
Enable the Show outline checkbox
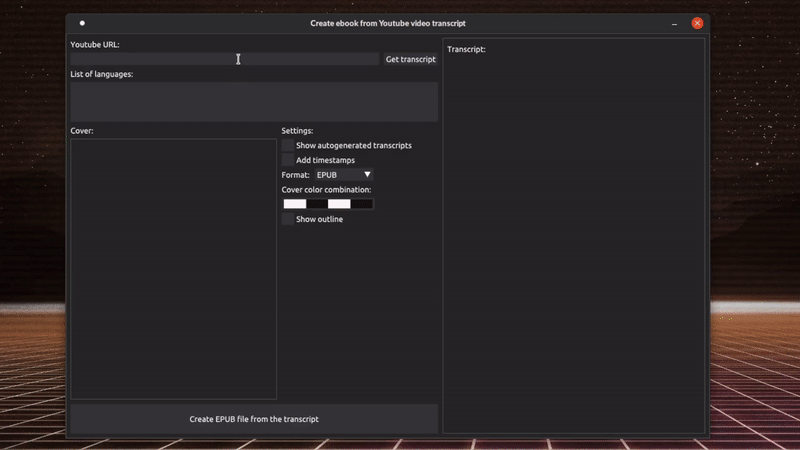click(x=288, y=219)
